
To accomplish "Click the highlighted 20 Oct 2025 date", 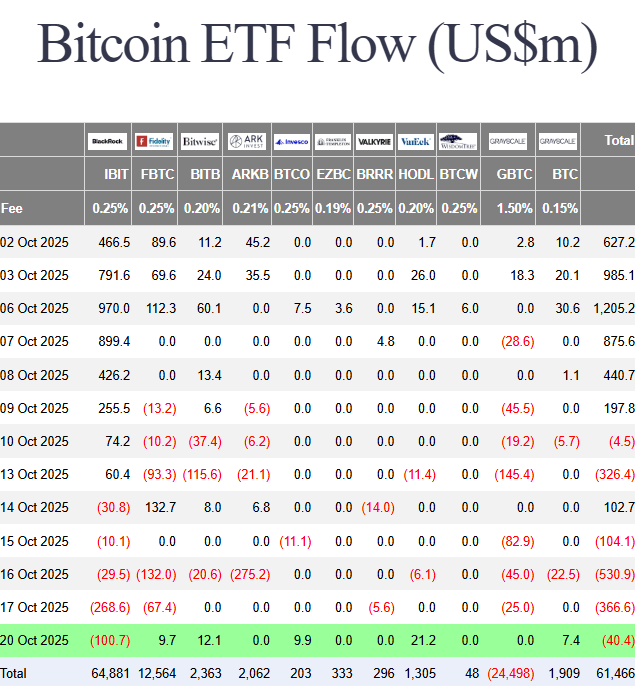I will [x=35, y=639].
